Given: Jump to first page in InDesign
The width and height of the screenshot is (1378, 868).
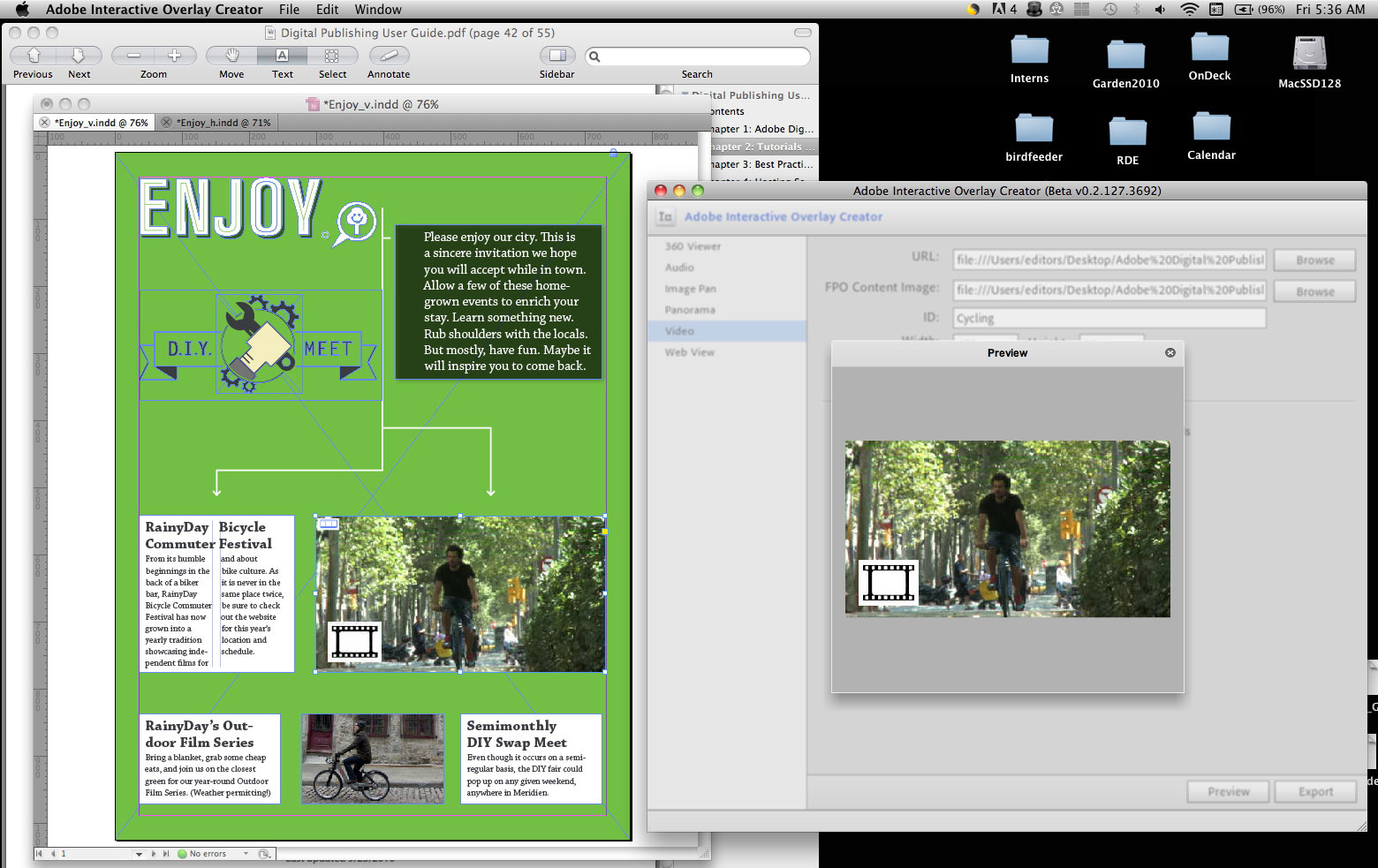Looking at the screenshot, I should [39, 854].
